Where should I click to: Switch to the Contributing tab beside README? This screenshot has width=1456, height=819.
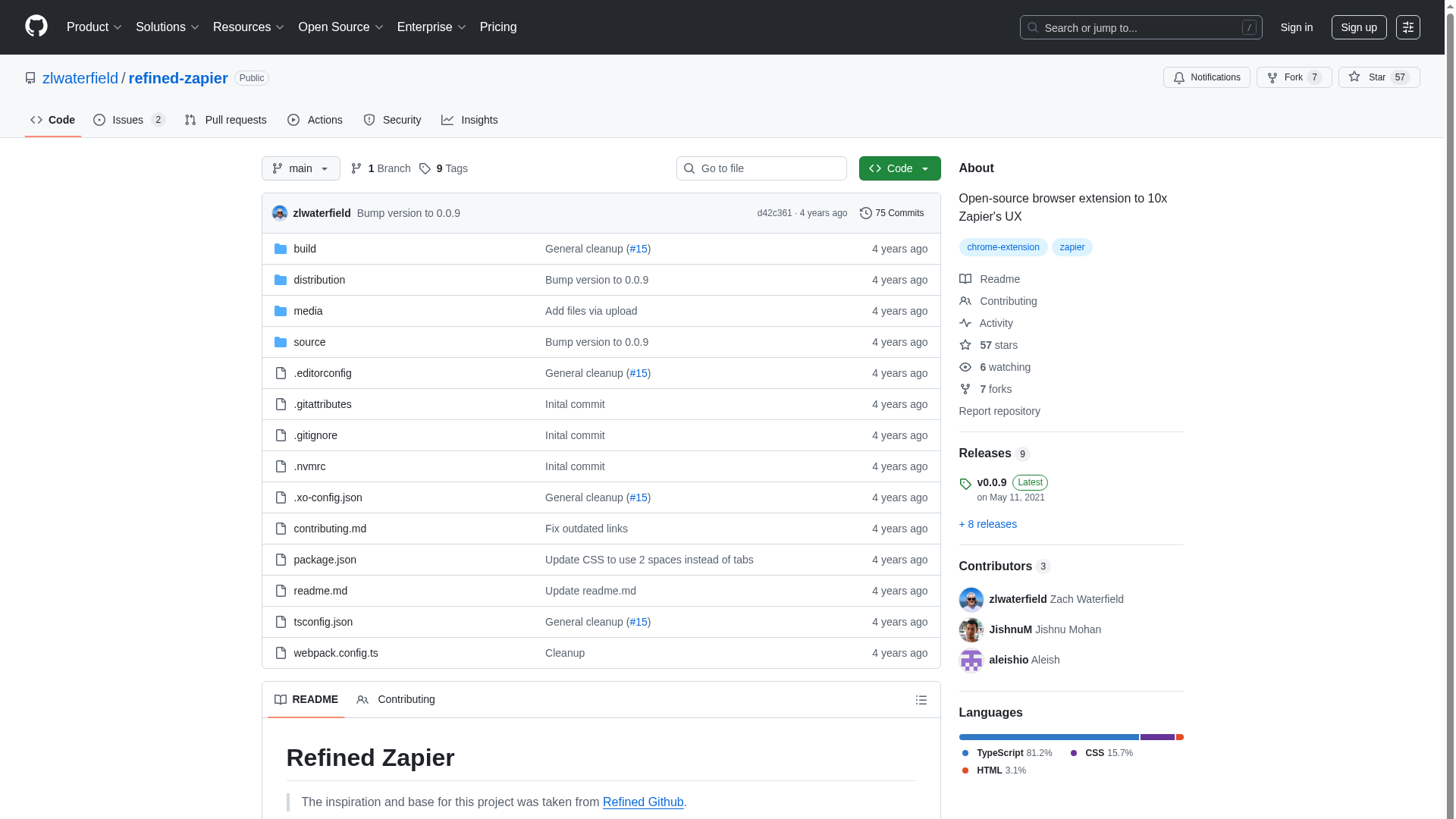[396, 699]
